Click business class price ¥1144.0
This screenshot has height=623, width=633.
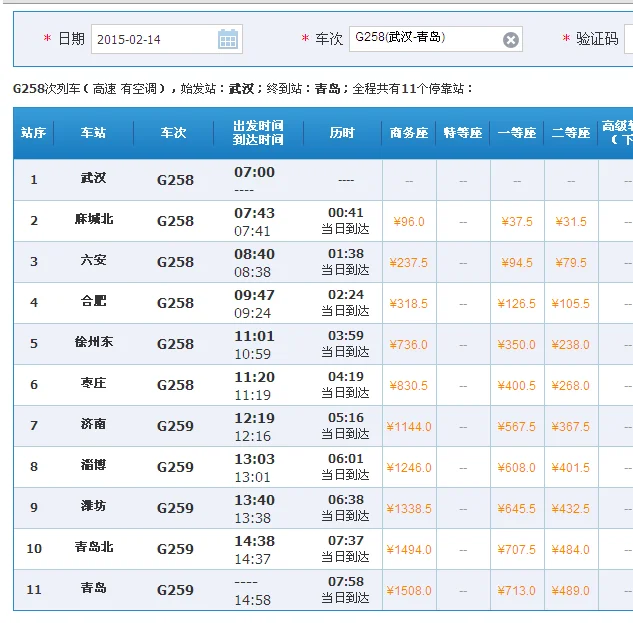coord(409,427)
